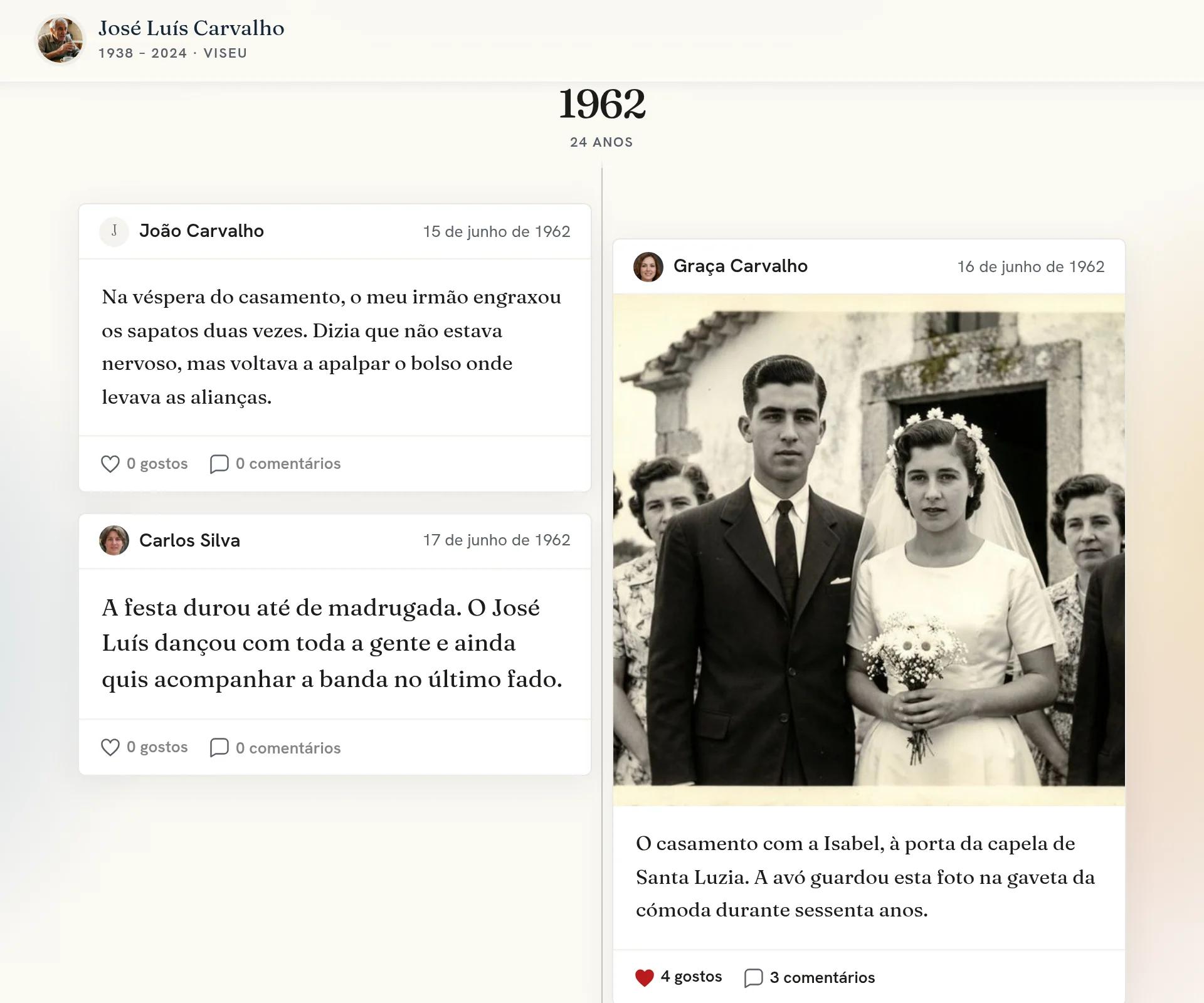The height and width of the screenshot is (1003, 1204).
Task: Open Carlos Silva author name
Action: (x=189, y=540)
